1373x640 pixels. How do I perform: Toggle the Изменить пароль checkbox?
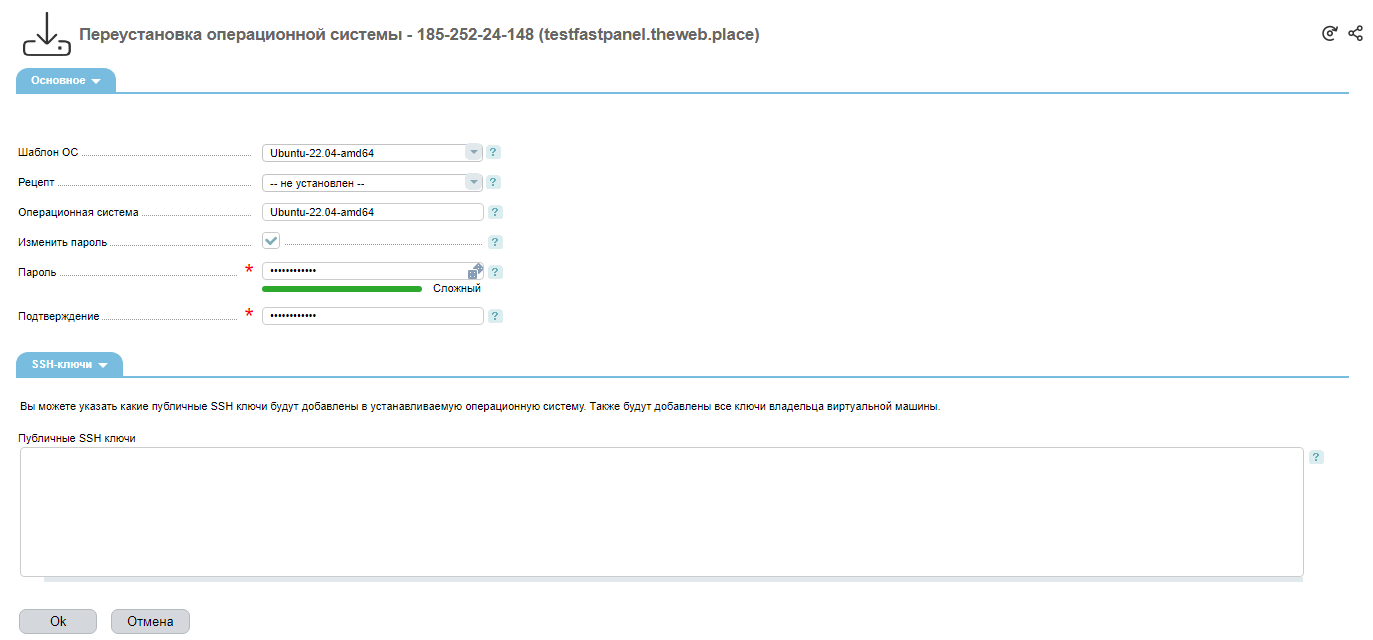point(271,241)
